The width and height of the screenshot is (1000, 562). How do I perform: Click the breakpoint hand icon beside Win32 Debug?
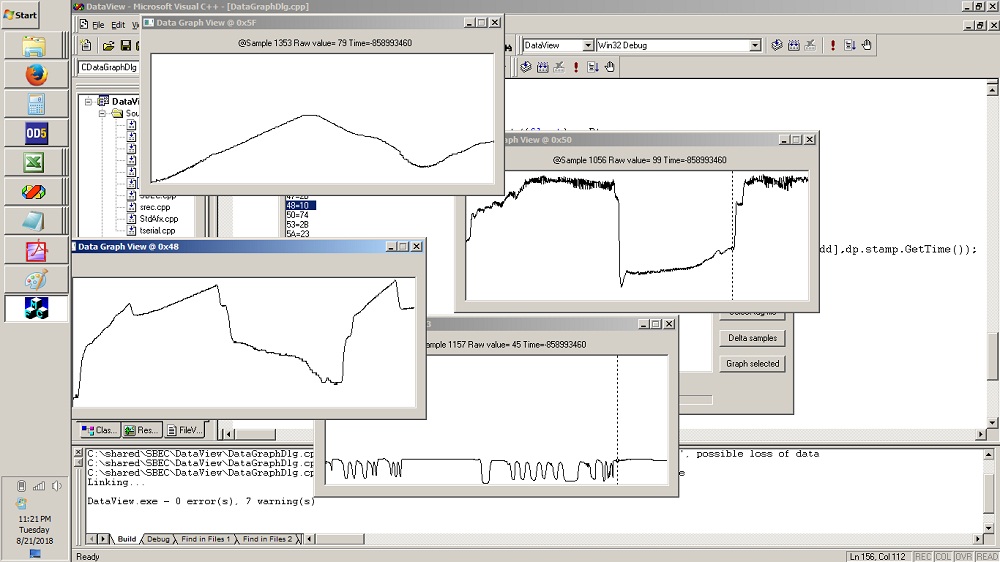point(867,45)
